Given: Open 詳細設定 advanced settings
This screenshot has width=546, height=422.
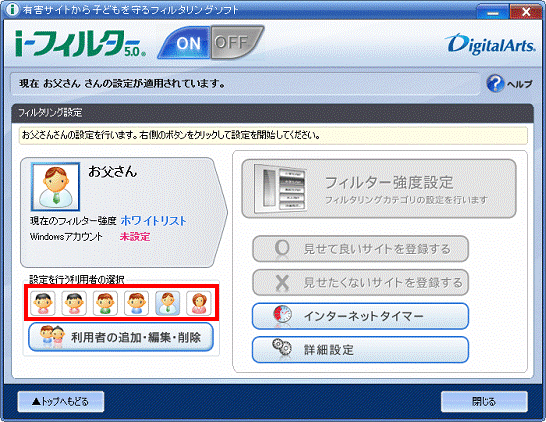Looking at the screenshot, I should [360, 349].
